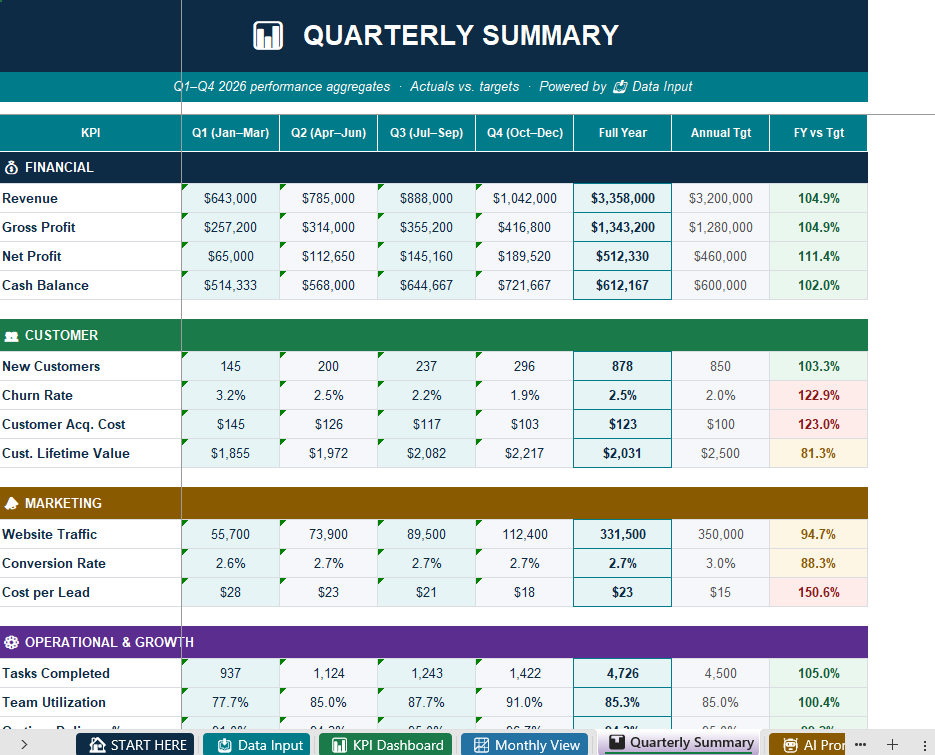Open the hidden sheet tabs overflow menu
The width and height of the screenshot is (935, 755).
(x=860, y=744)
